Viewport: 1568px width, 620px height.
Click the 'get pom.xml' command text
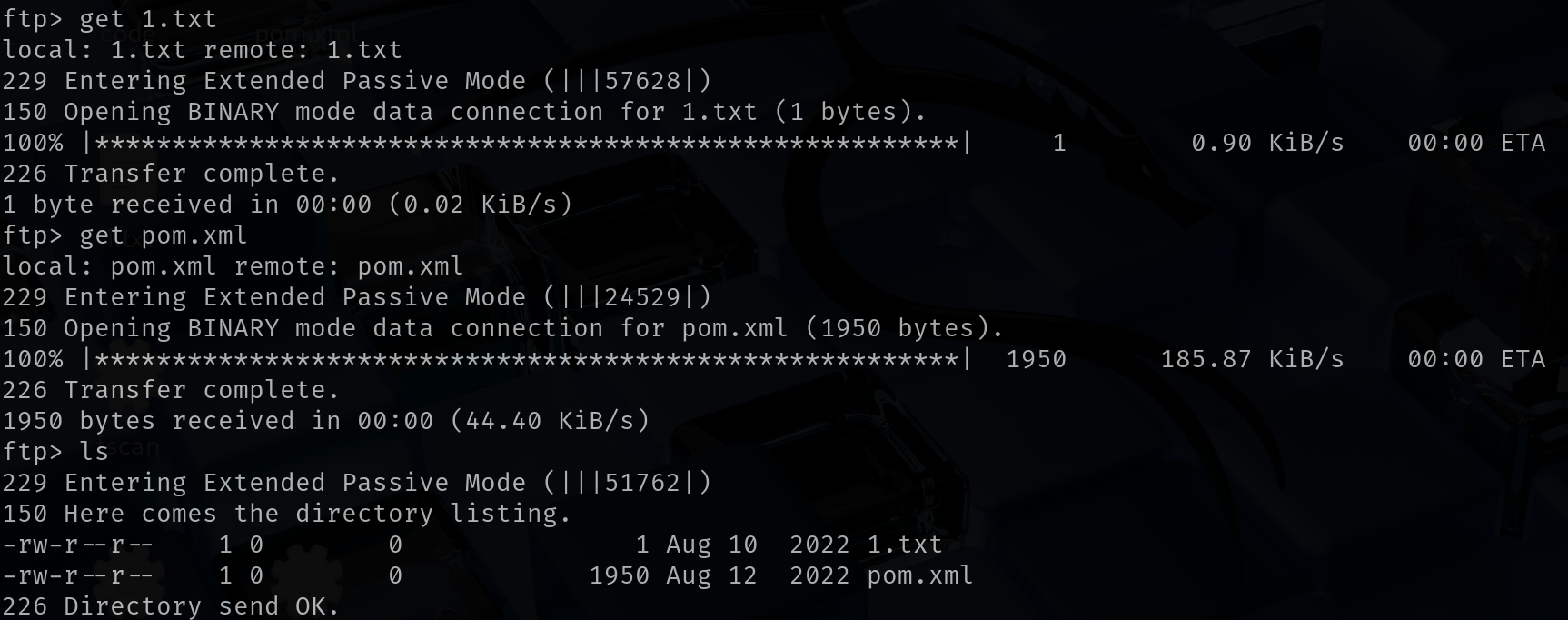[x=164, y=235]
